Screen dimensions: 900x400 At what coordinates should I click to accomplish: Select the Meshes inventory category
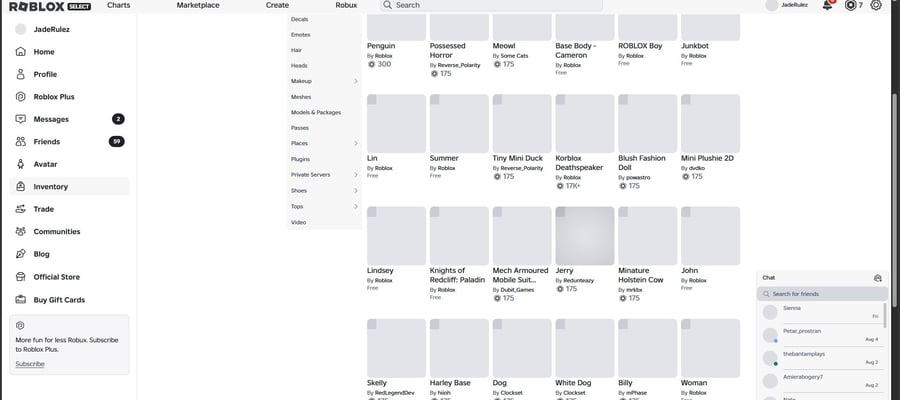tap(301, 97)
